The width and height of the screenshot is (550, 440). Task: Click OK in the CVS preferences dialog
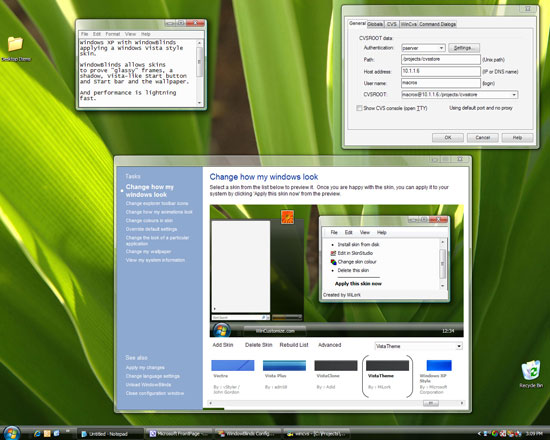(448, 138)
